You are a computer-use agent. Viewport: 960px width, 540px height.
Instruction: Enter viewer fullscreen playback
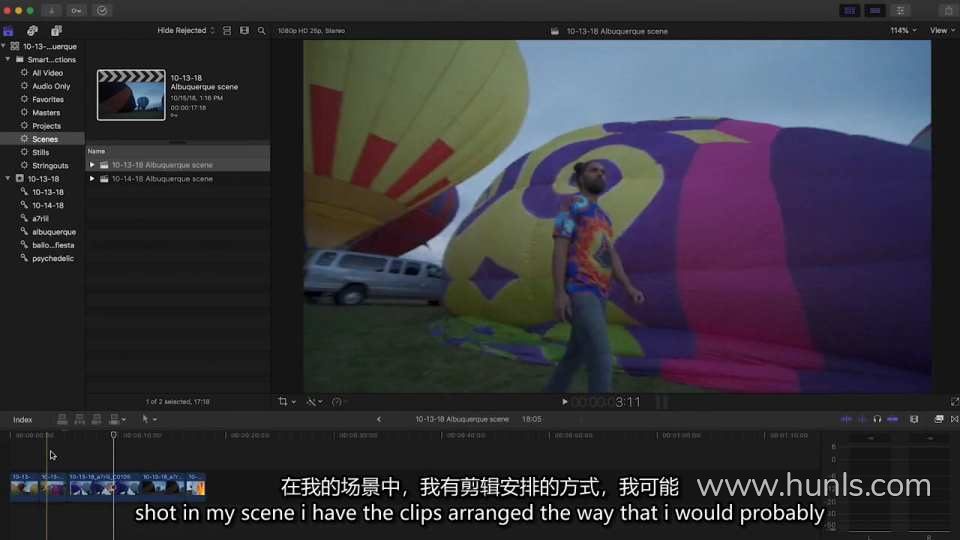(954, 402)
